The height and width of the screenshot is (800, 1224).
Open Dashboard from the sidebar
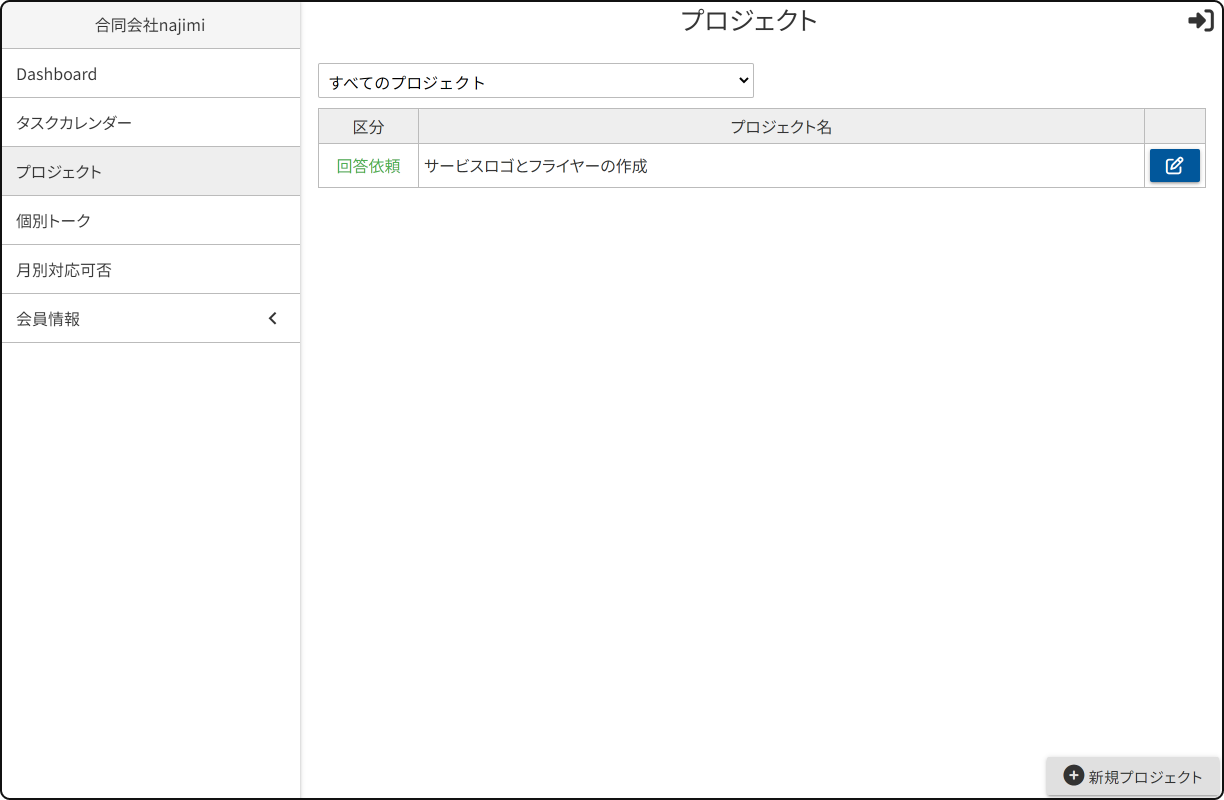(57, 74)
